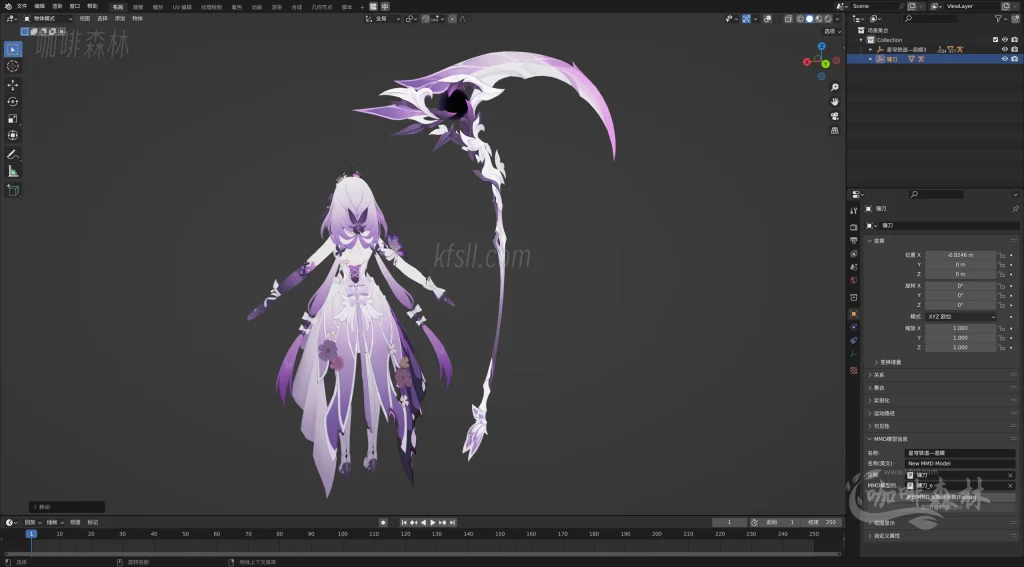This screenshot has width=1024, height=567.
Task: Open the 物体模式 mode dropdown
Action: point(48,19)
